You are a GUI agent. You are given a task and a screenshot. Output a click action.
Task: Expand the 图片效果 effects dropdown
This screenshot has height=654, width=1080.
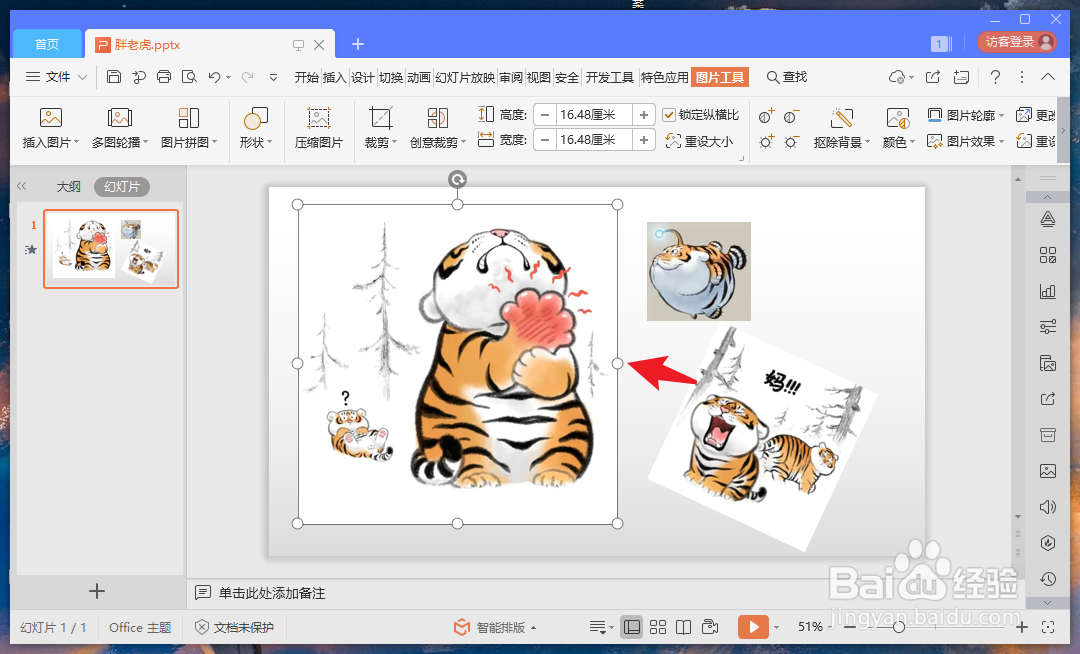pos(1001,142)
